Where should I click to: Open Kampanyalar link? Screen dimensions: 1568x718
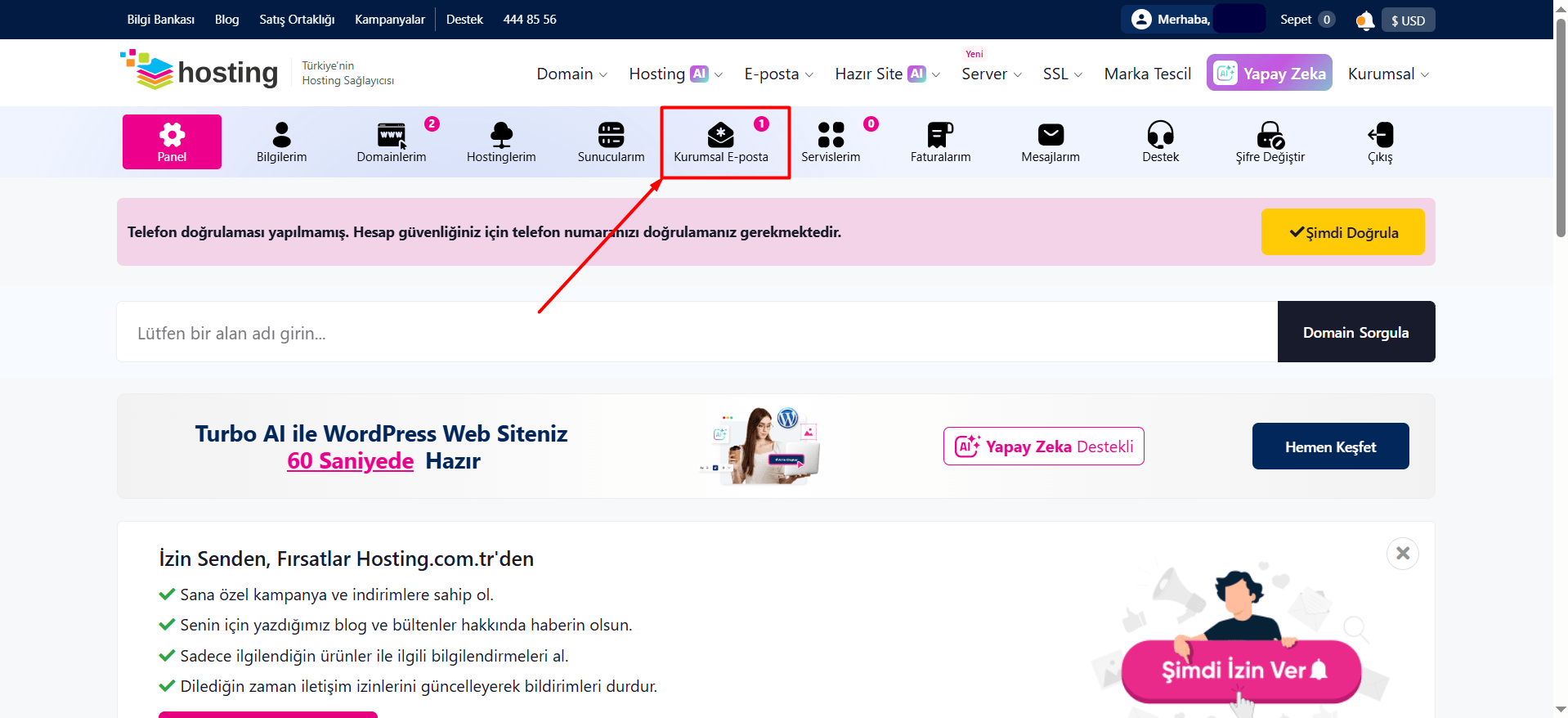pos(390,20)
